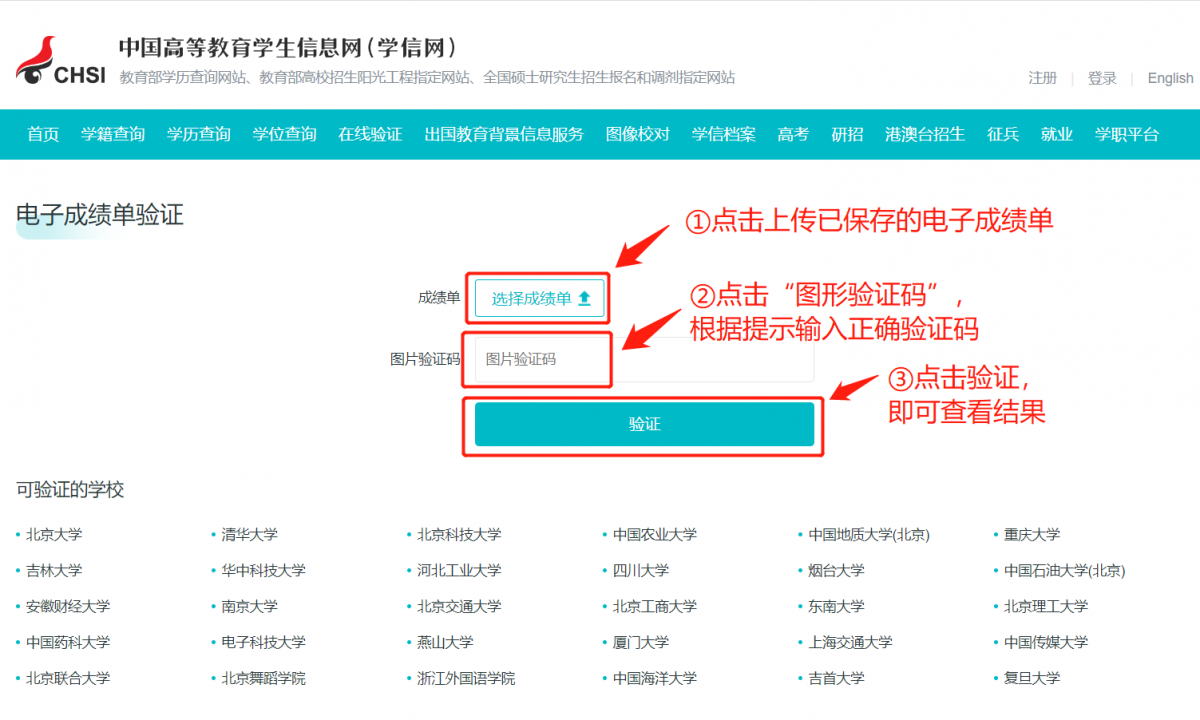The image size is (1200, 720).
Task: Select 中国石油大学(北京) in the school list
Action: click(1065, 571)
